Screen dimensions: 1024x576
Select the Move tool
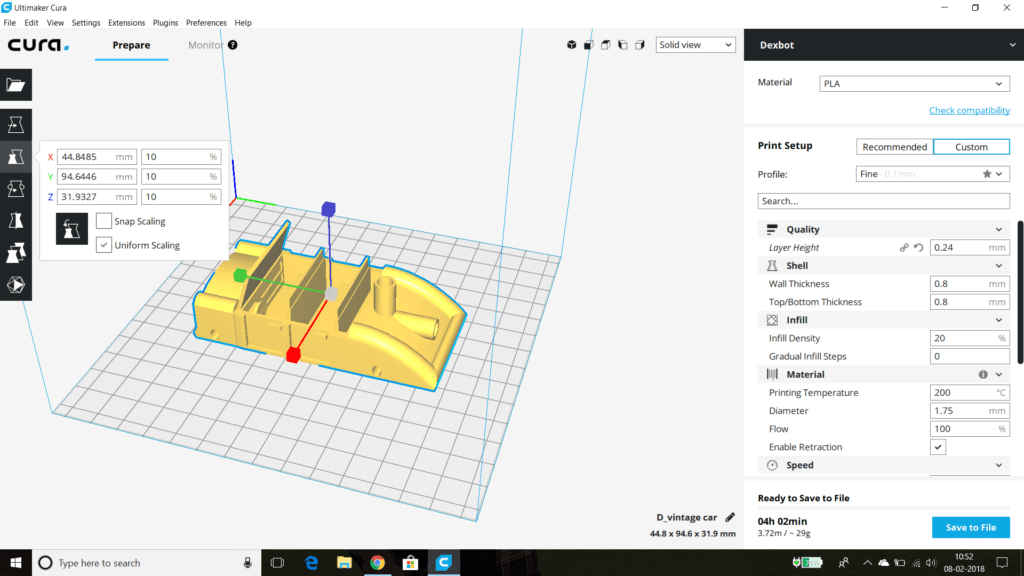pos(16,124)
